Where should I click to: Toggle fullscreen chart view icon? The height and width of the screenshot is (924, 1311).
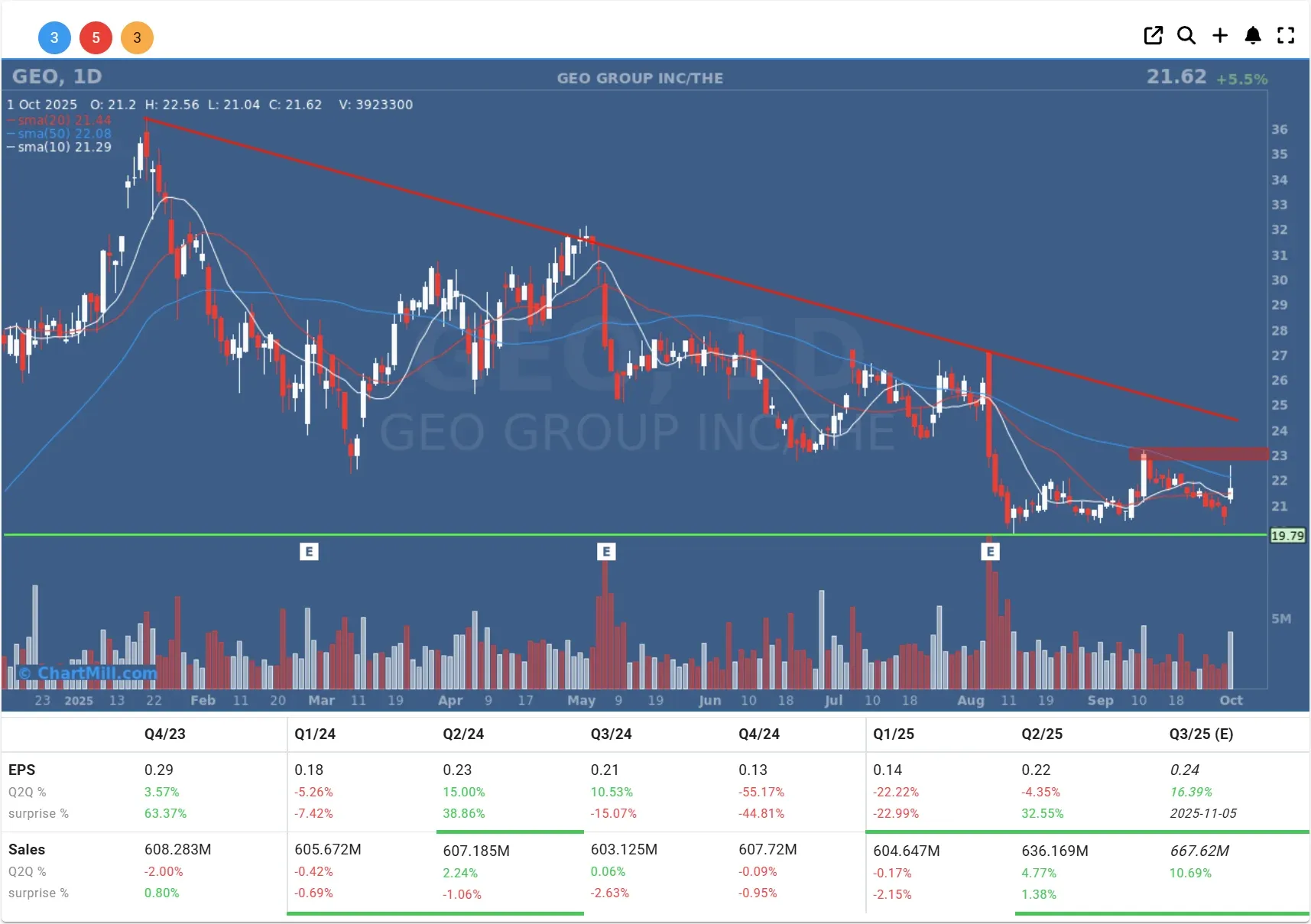1286,36
